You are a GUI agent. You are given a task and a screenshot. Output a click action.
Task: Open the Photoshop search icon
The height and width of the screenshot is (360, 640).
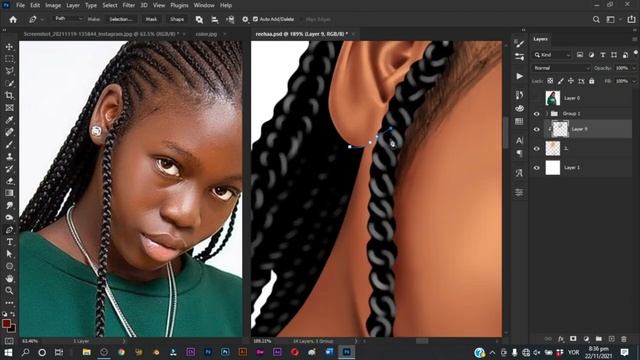pyautogui.click(x=596, y=19)
